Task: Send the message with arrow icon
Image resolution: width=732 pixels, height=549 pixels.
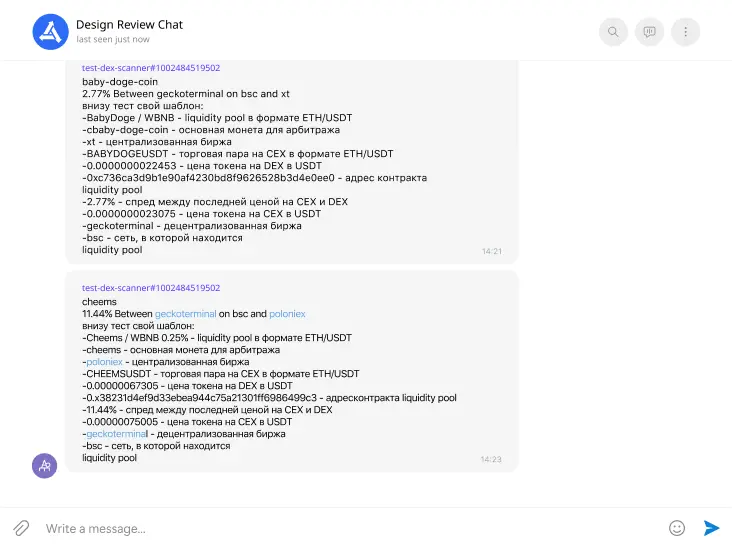Action: [x=711, y=528]
